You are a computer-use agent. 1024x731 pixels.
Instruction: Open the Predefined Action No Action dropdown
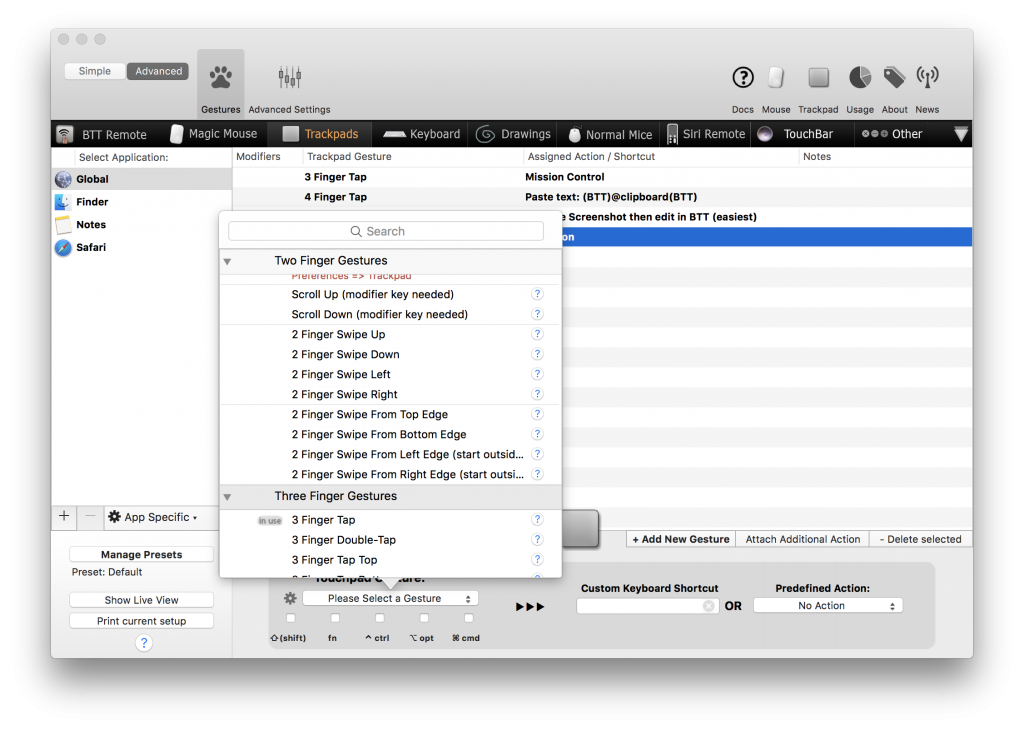coord(828,606)
